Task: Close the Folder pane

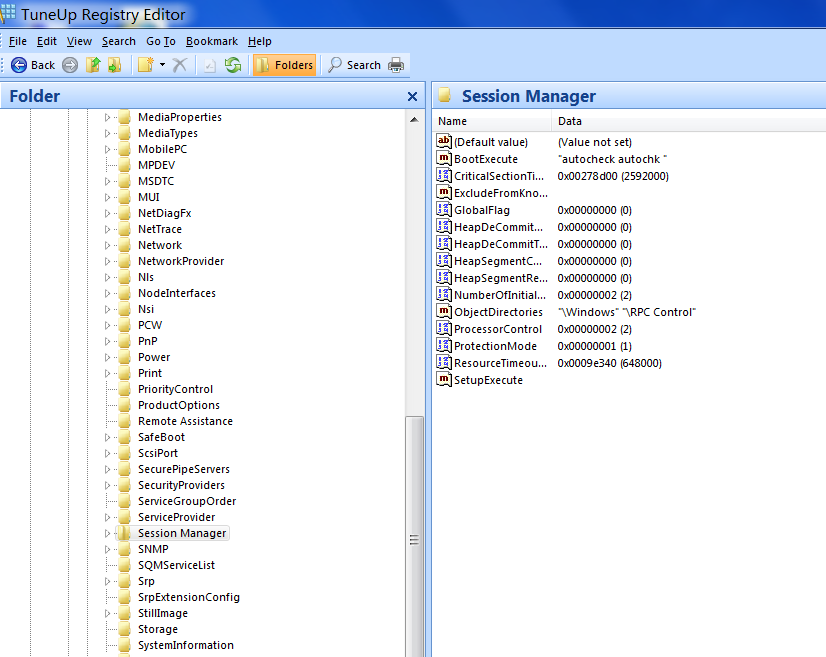Action: coord(412,96)
